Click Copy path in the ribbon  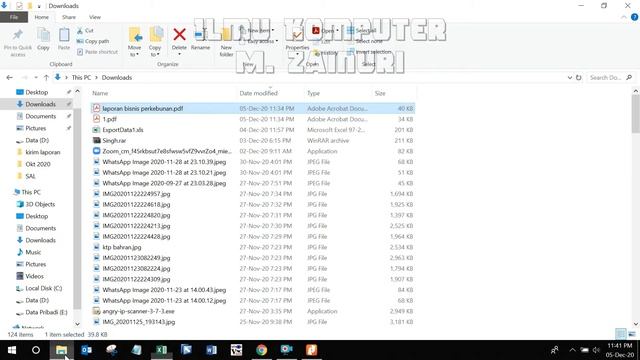pos(93,41)
